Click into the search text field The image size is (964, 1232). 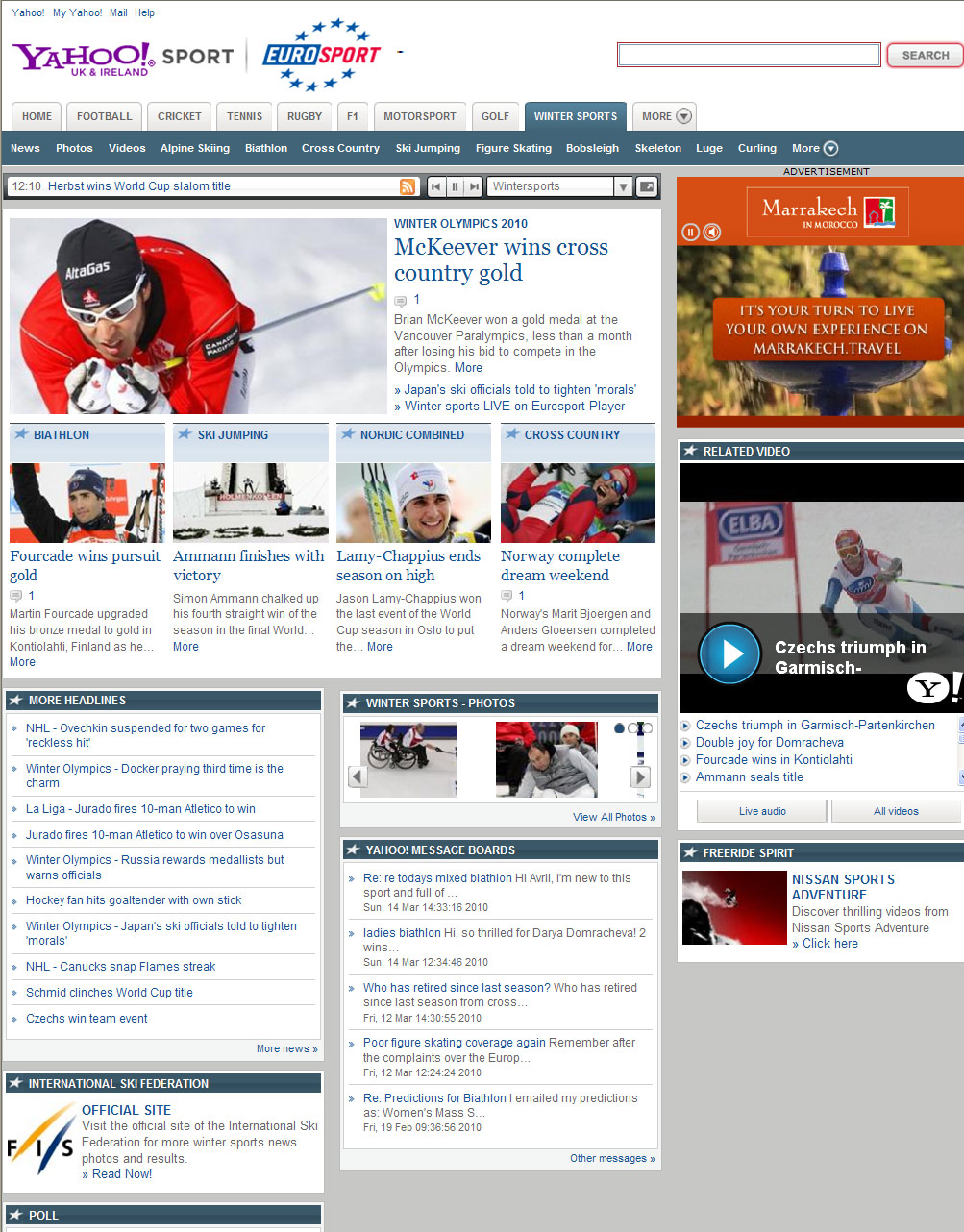749,55
